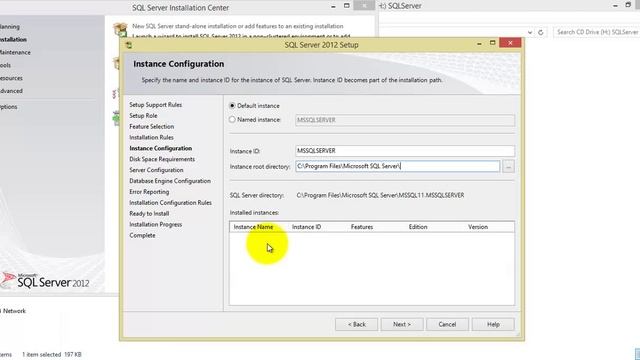Click Setup Role step
Image resolution: width=640 pixels, height=360 pixels.
pyautogui.click(x=143, y=116)
